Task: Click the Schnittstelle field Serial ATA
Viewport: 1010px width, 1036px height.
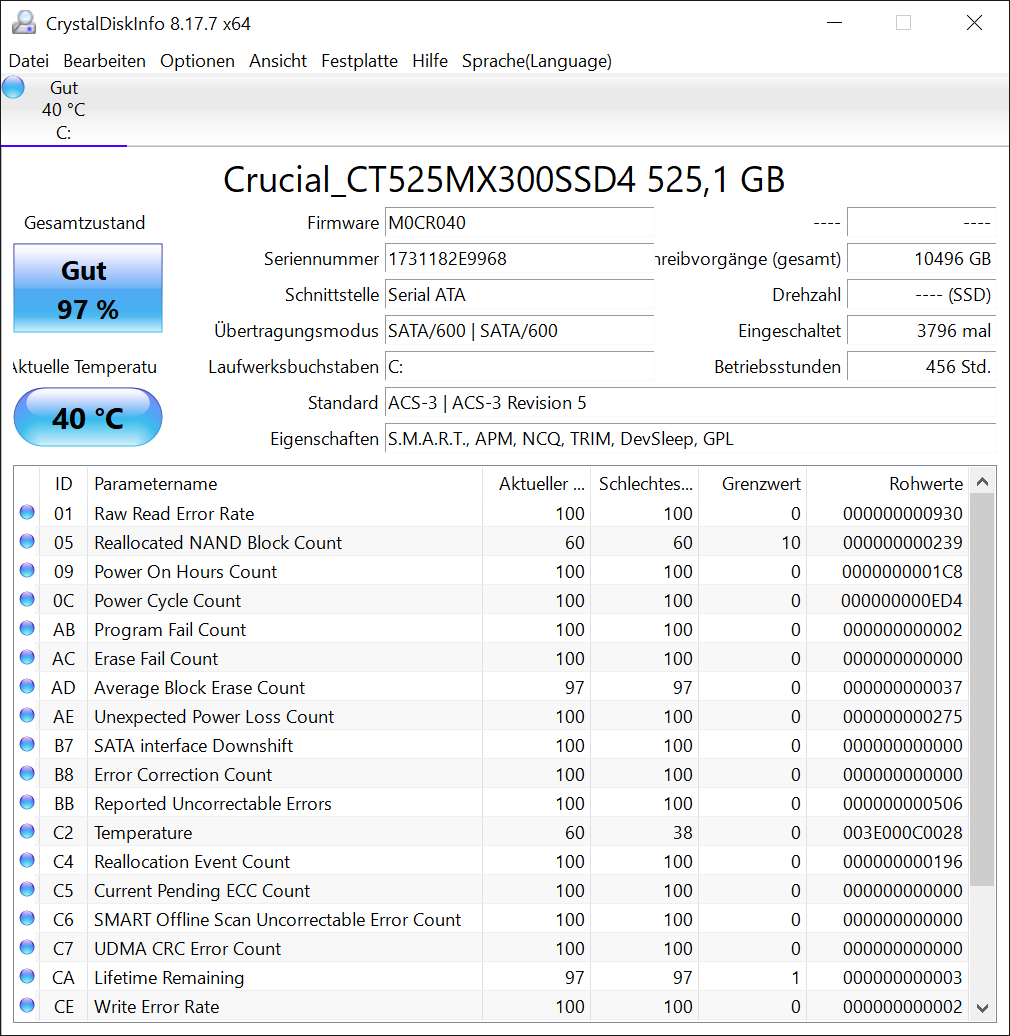Action: (519, 295)
